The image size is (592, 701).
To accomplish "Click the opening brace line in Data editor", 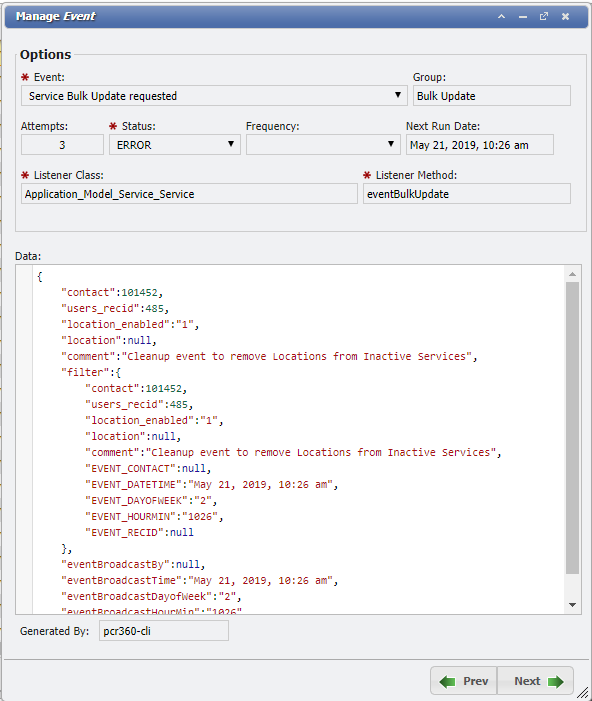I will [40, 277].
